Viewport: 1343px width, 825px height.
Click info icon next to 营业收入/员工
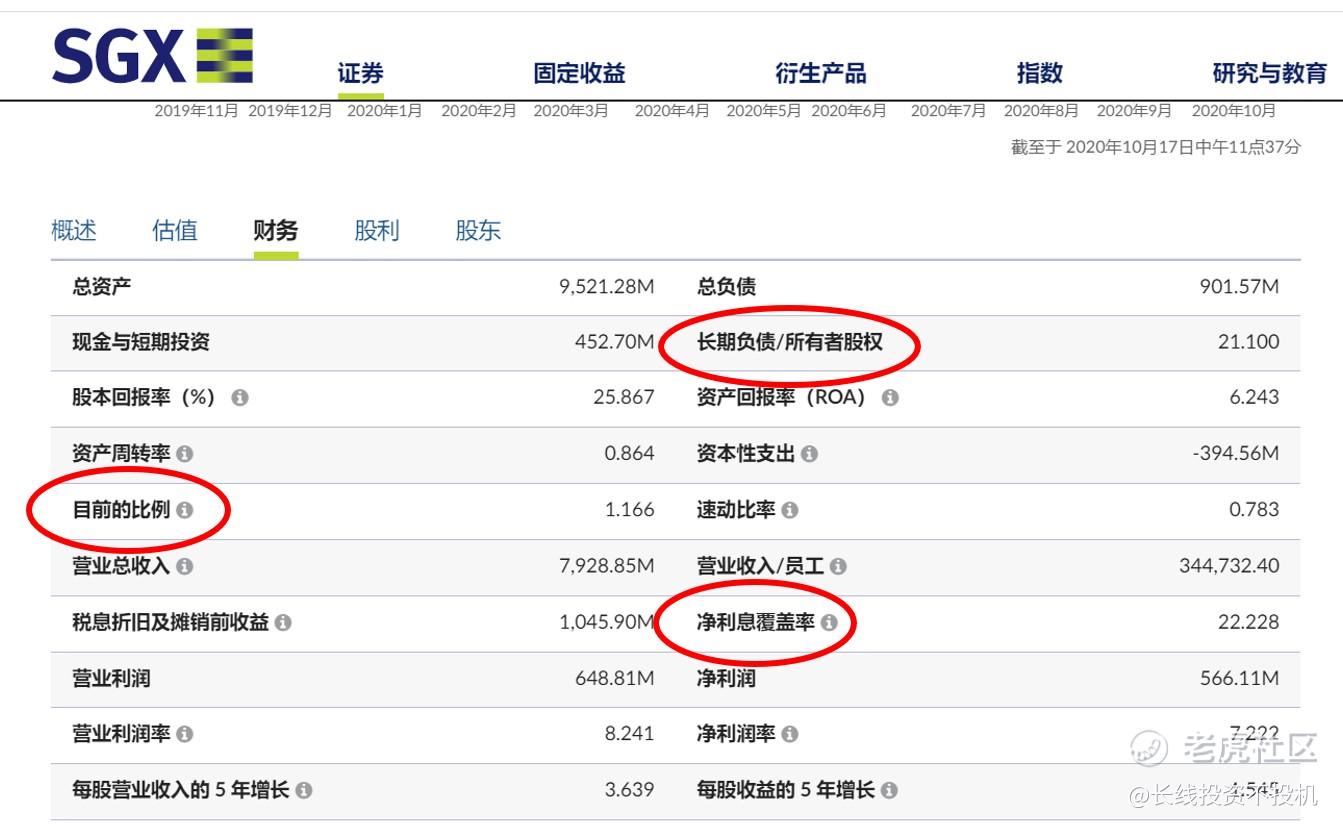point(838,567)
